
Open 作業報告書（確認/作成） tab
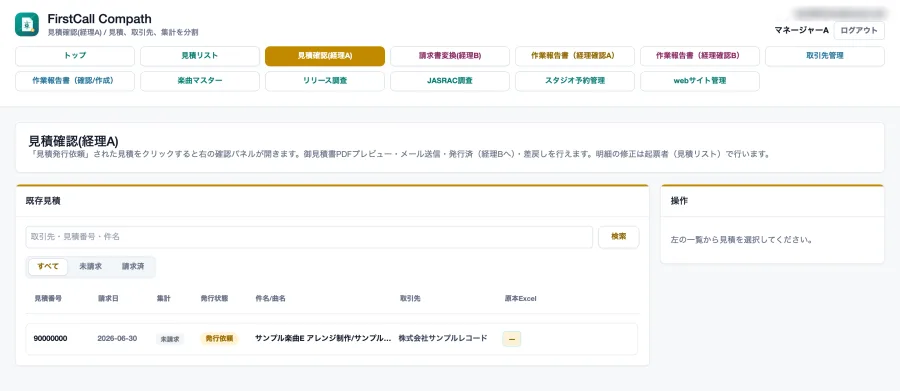tap(75, 81)
